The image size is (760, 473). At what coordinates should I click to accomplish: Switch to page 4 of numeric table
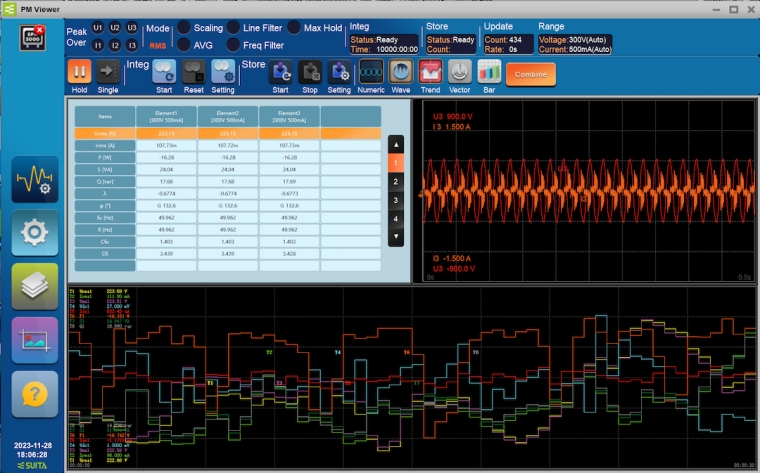point(396,218)
